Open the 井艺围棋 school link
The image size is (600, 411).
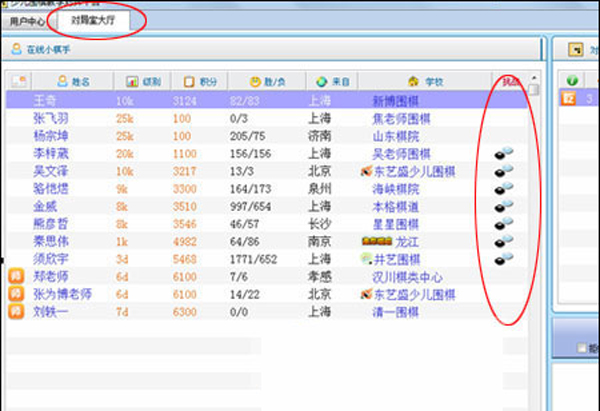[x=397, y=259]
